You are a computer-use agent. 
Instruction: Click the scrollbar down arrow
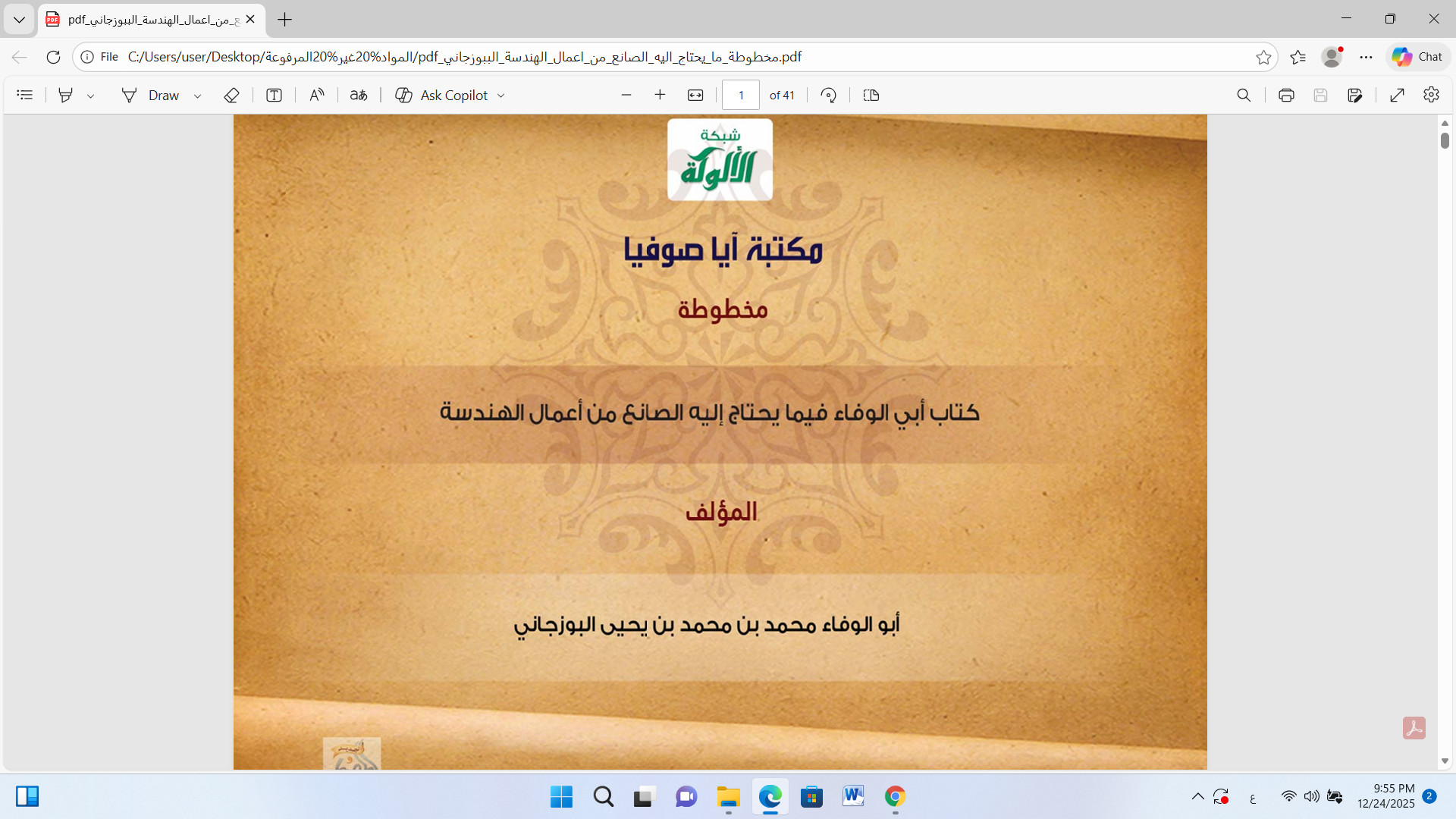(1445, 761)
